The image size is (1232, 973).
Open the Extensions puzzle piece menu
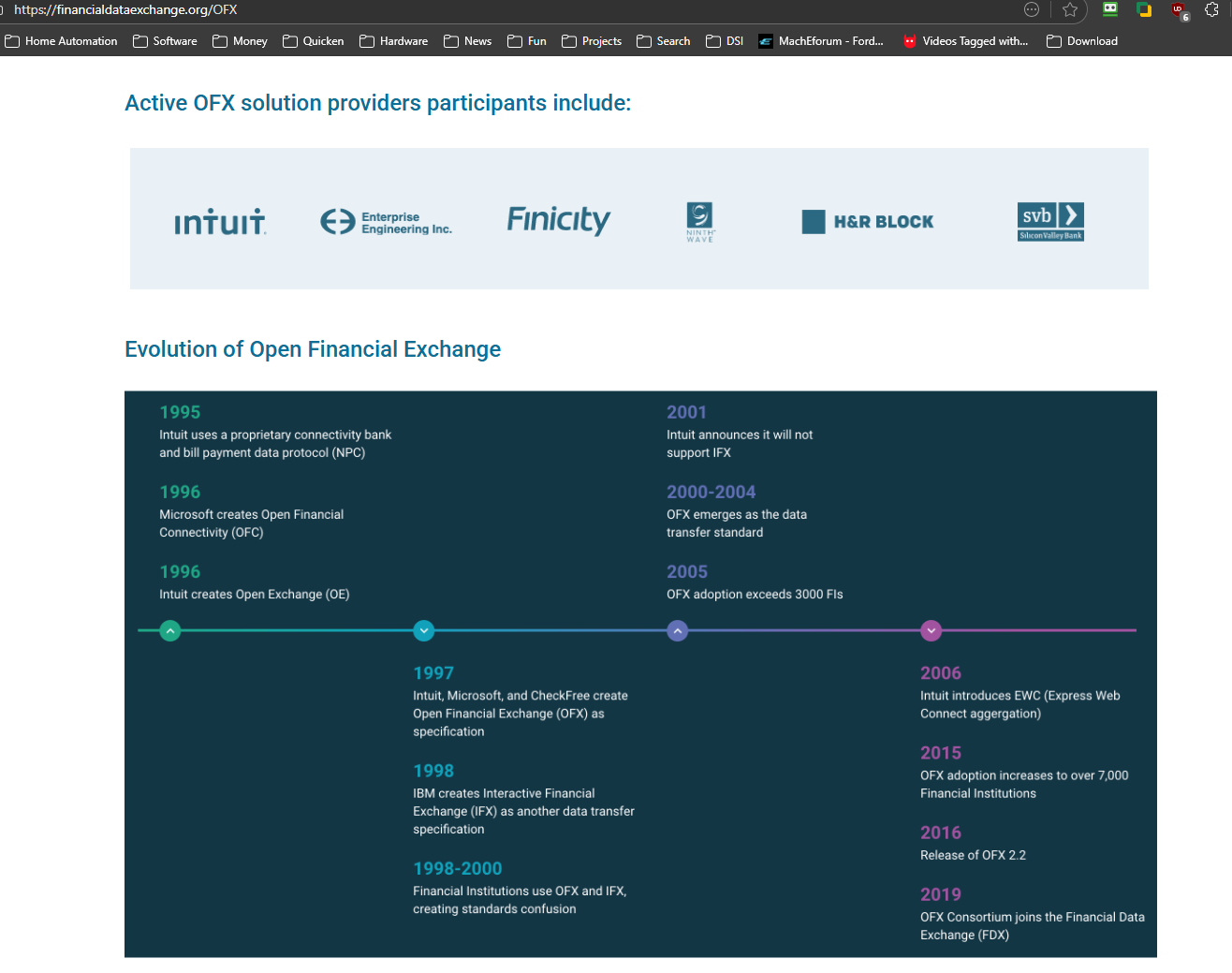1211,9
